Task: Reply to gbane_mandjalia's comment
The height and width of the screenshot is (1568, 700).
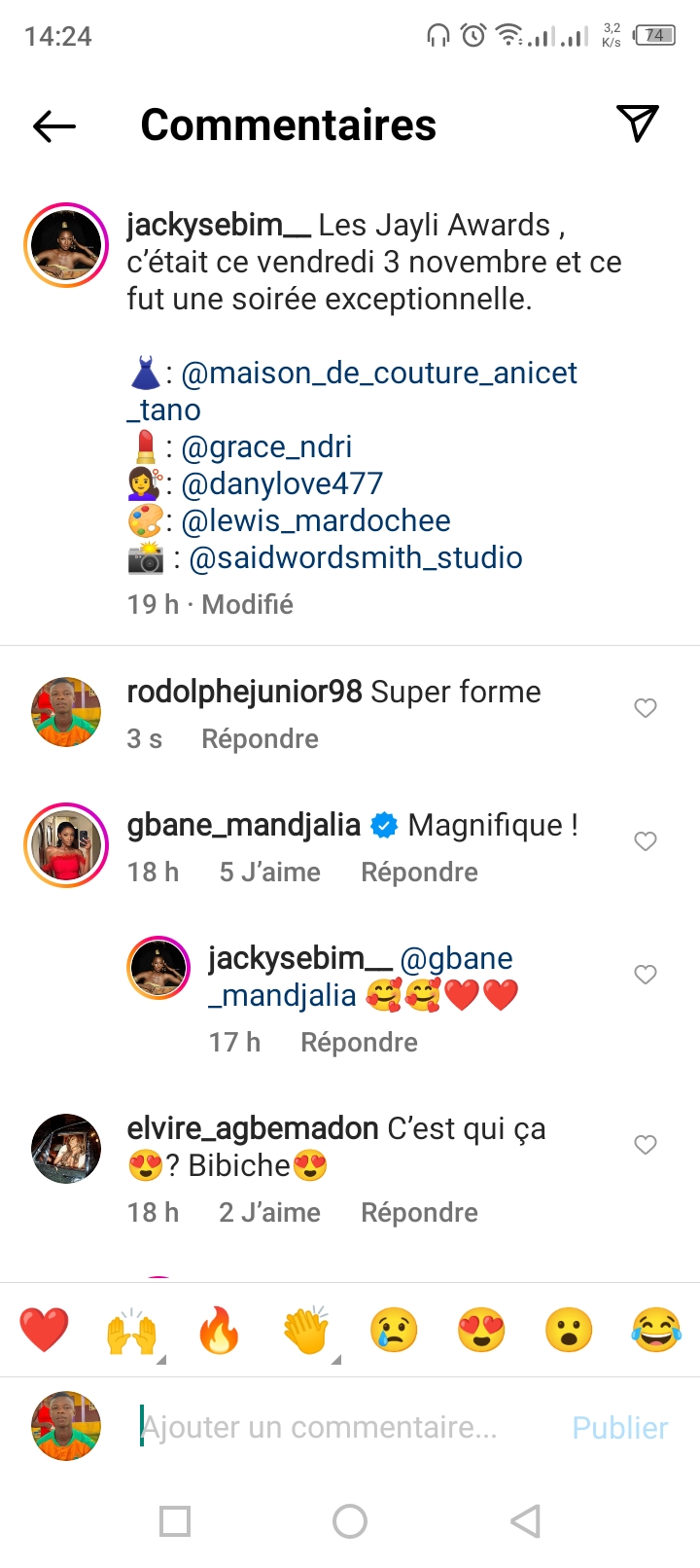Action: point(419,873)
